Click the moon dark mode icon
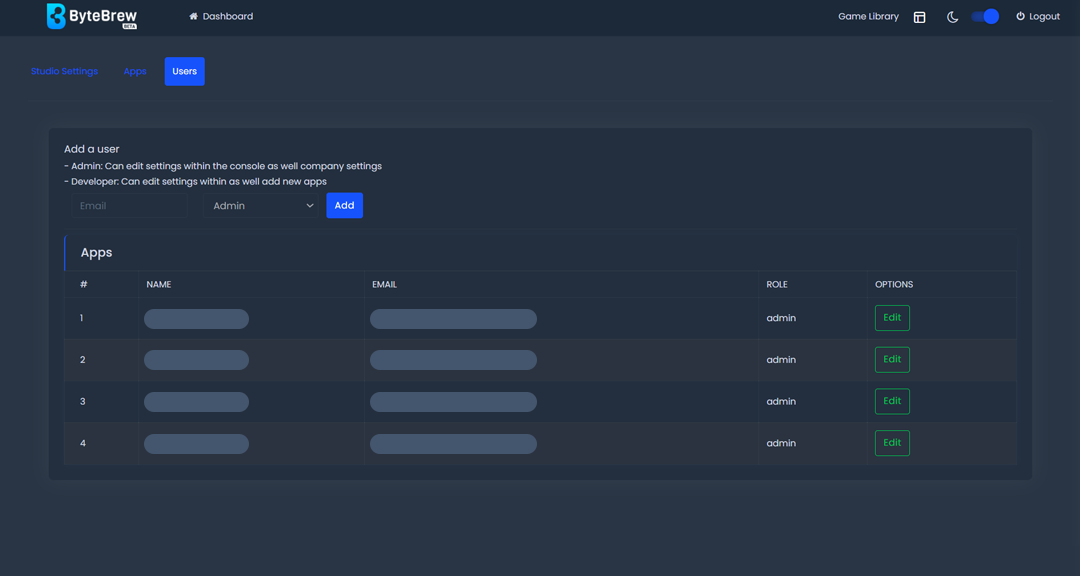This screenshot has height=576, width=1080. 953,17
